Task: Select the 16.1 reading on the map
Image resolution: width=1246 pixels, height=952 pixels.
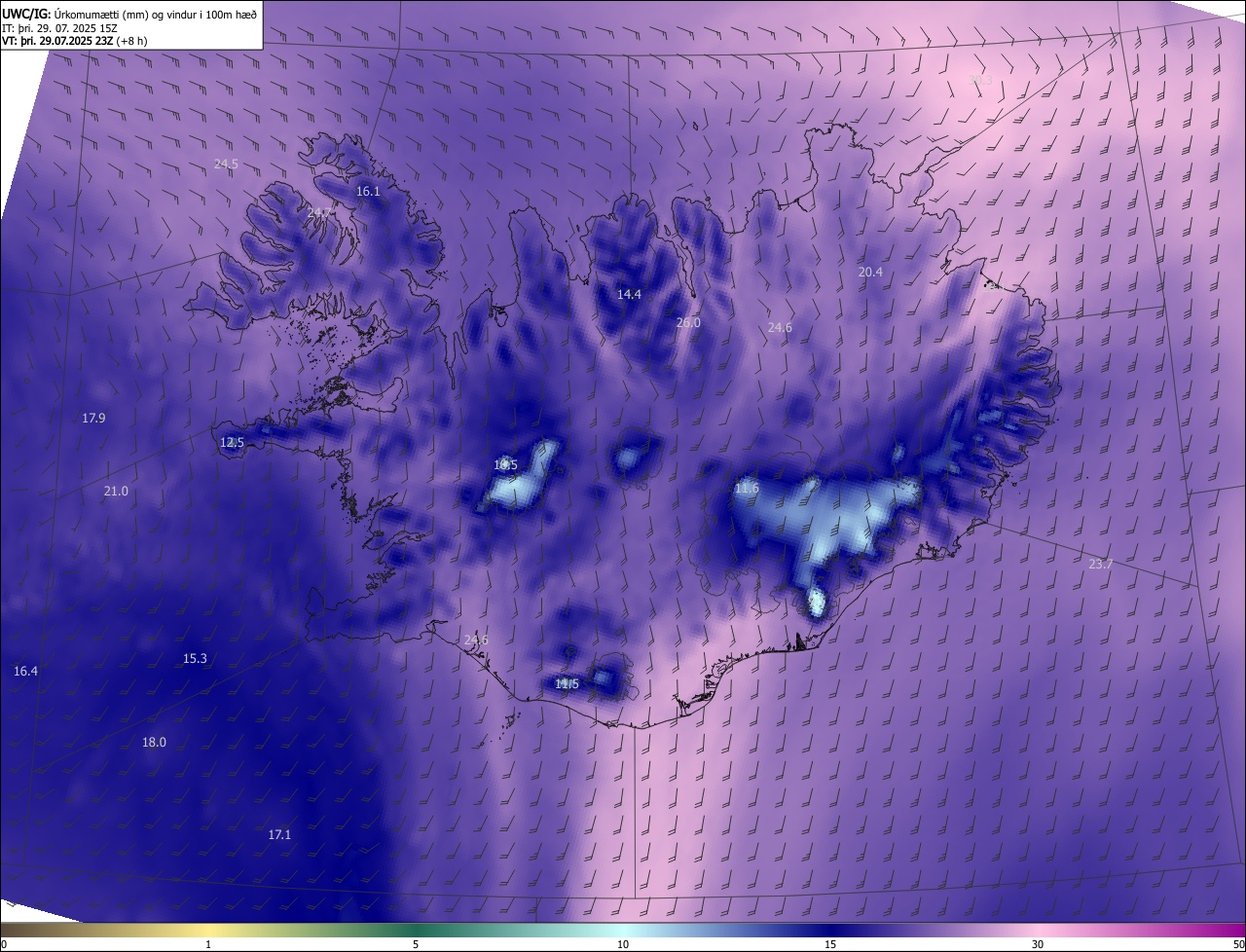Action: [x=368, y=192]
